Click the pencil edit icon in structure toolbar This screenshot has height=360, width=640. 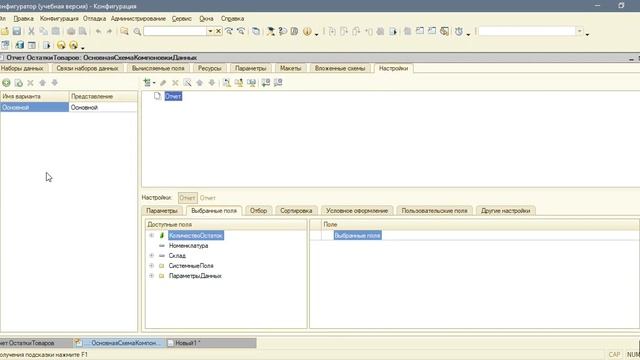click(163, 83)
